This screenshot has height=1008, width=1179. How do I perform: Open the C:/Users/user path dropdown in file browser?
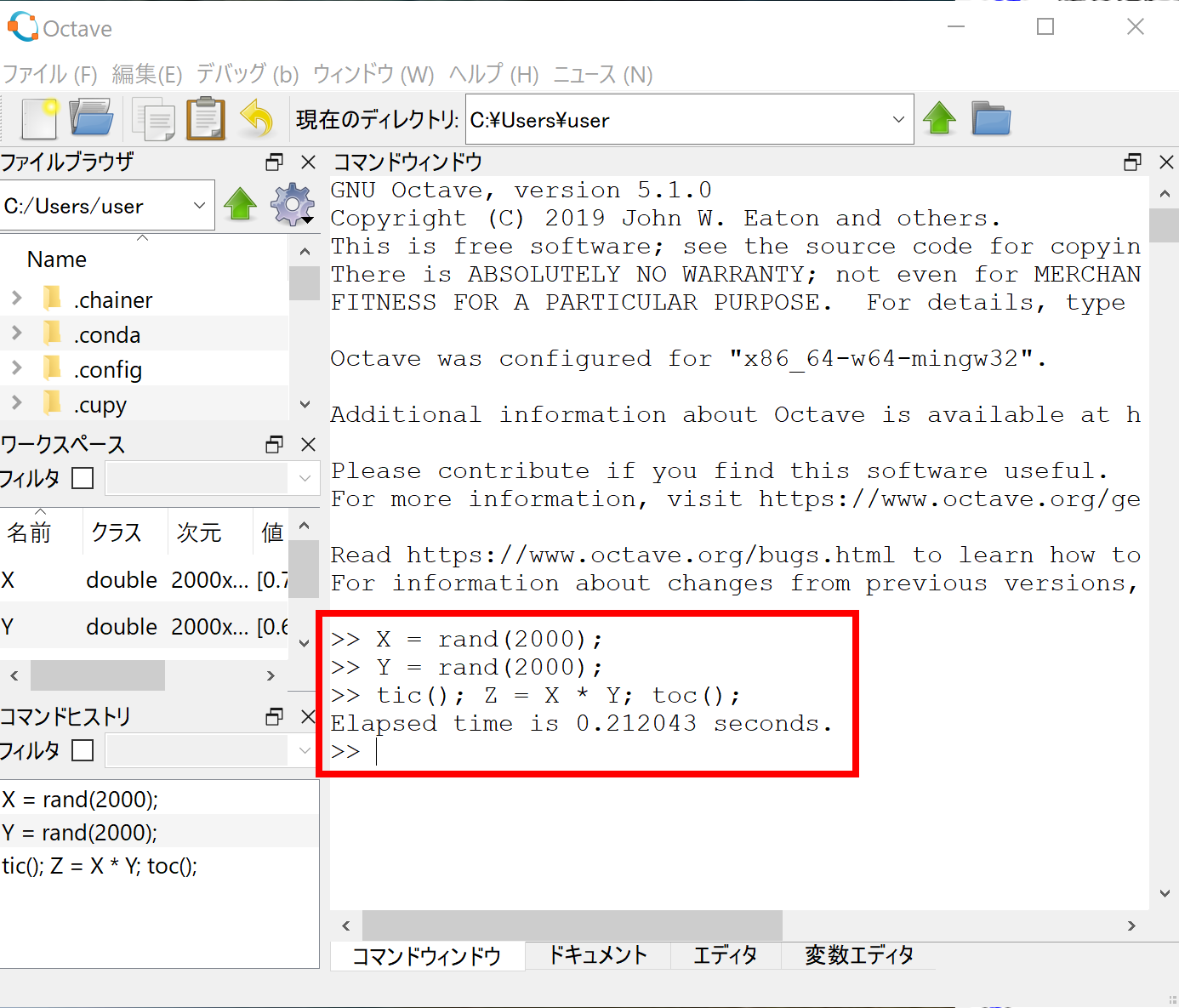pyautogui.click(x=199, y=205)
